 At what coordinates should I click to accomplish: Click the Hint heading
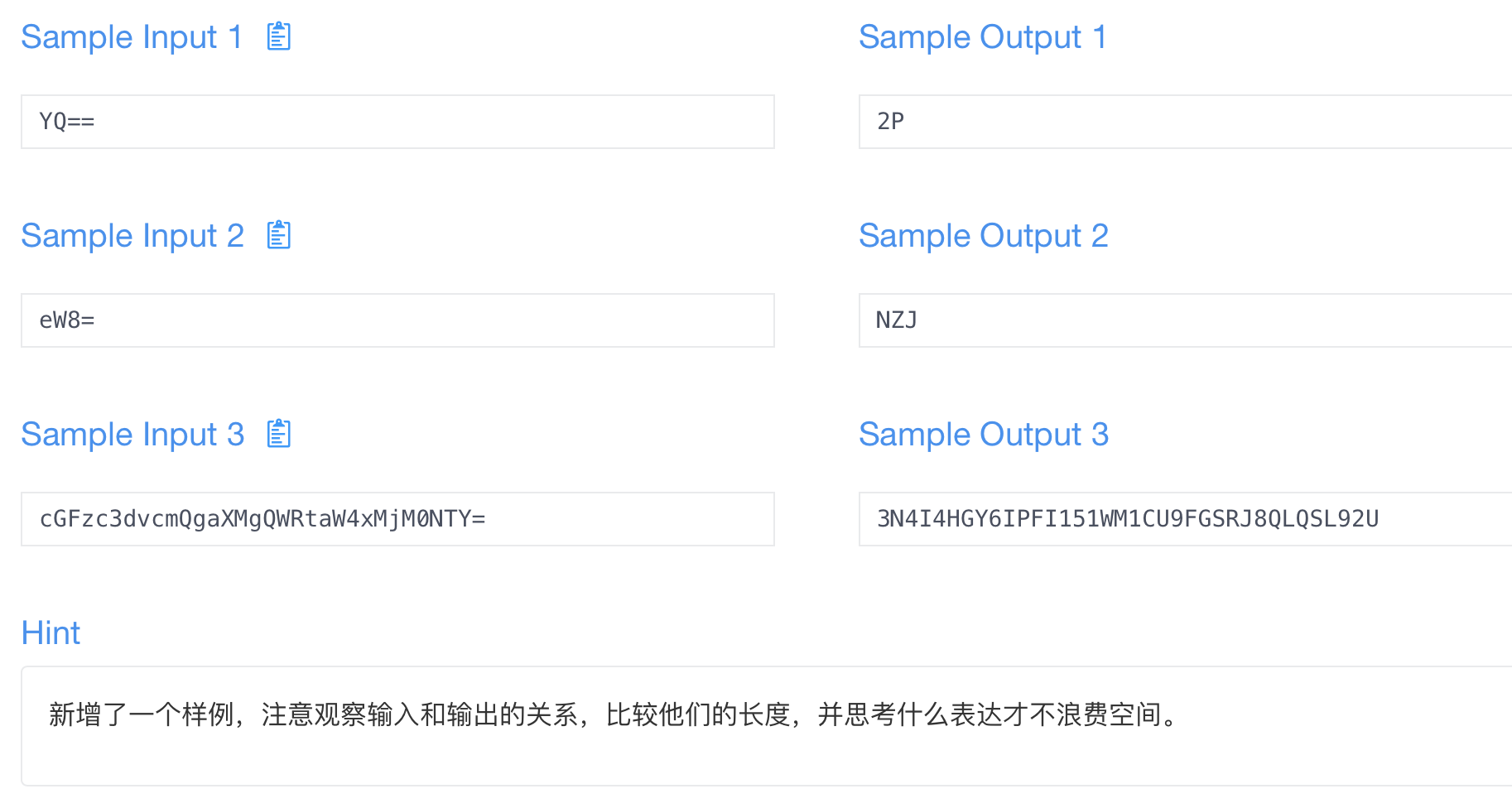(51, 633)
